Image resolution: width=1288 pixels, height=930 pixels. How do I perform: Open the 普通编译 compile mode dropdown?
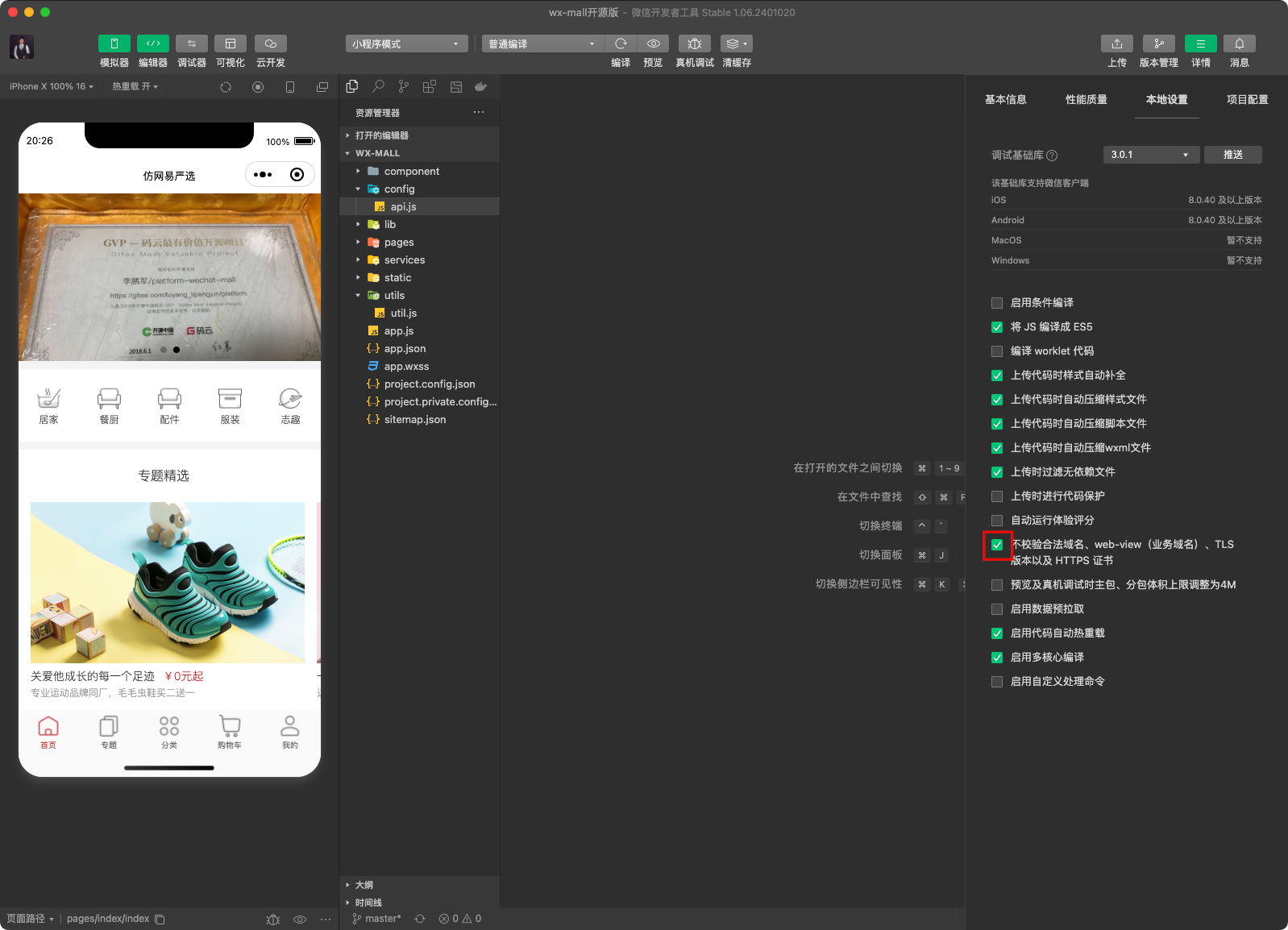click(x=542, y=44)
